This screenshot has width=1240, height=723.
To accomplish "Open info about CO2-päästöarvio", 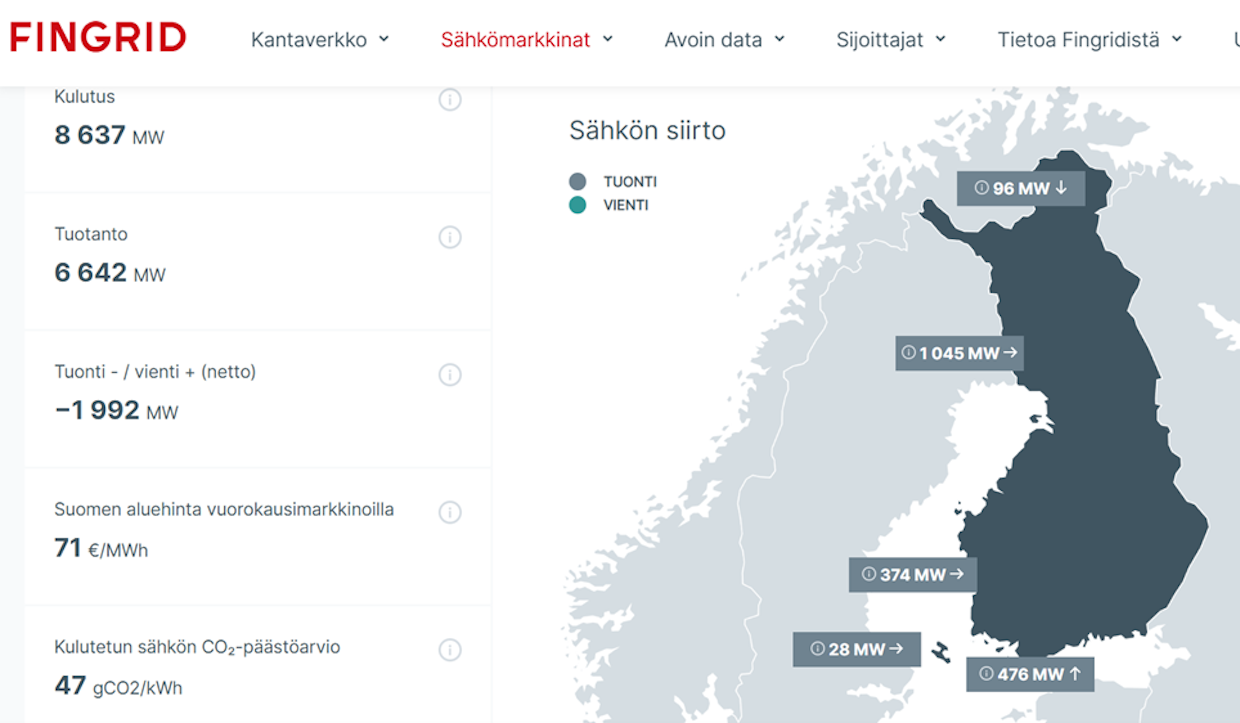I will coord(450,650).
